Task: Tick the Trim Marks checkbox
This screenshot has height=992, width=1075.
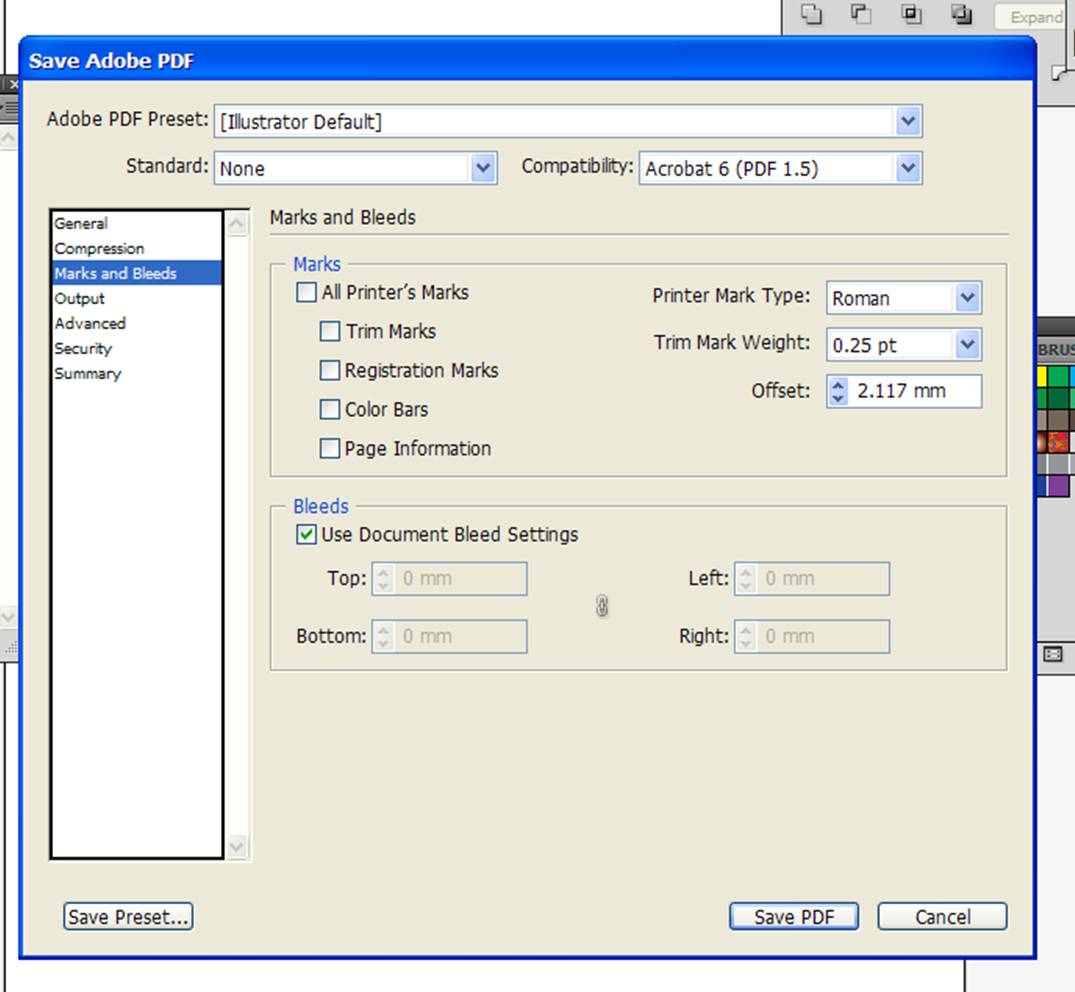Action: [330, 331]
